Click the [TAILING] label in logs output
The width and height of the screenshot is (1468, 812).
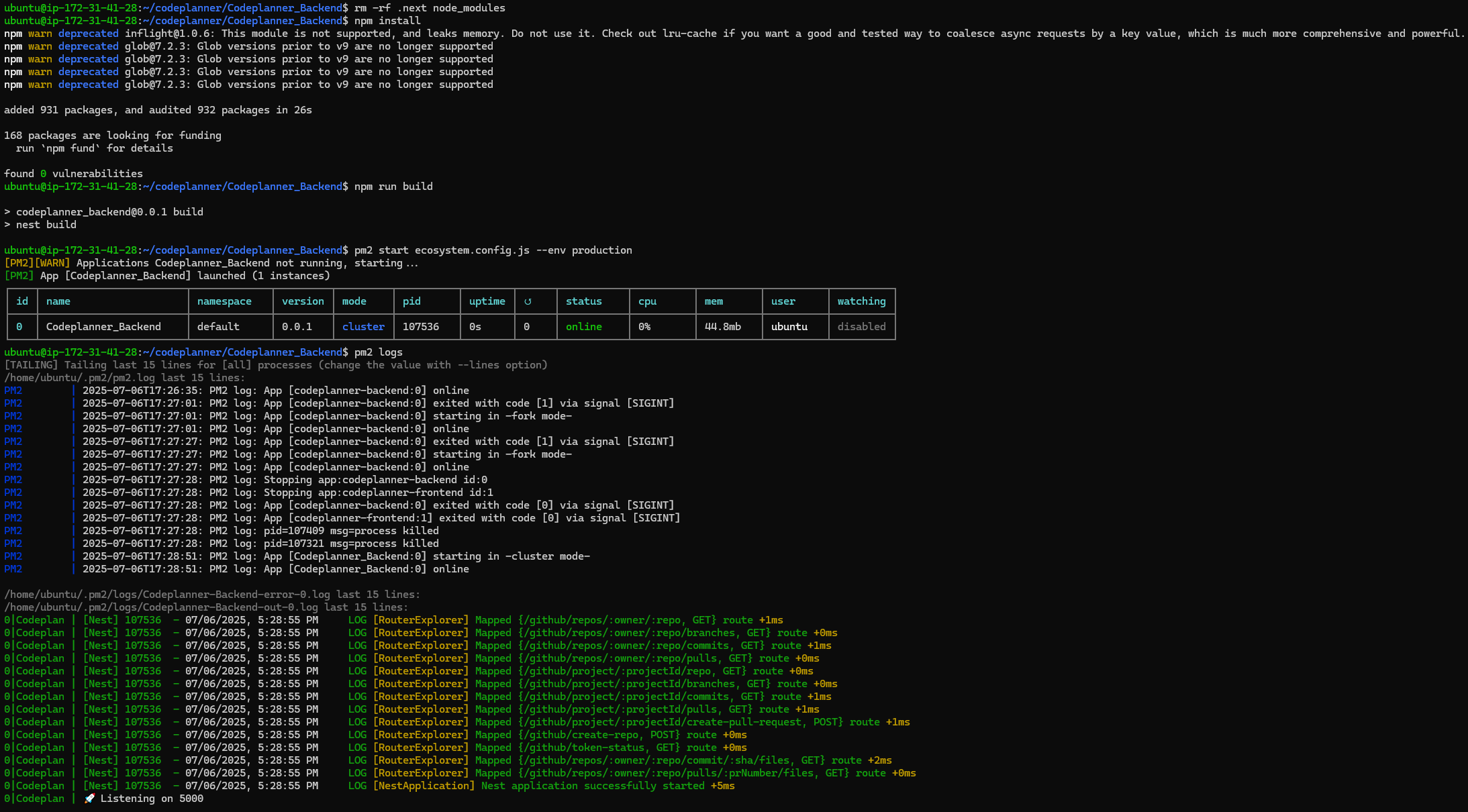[31, 365]
